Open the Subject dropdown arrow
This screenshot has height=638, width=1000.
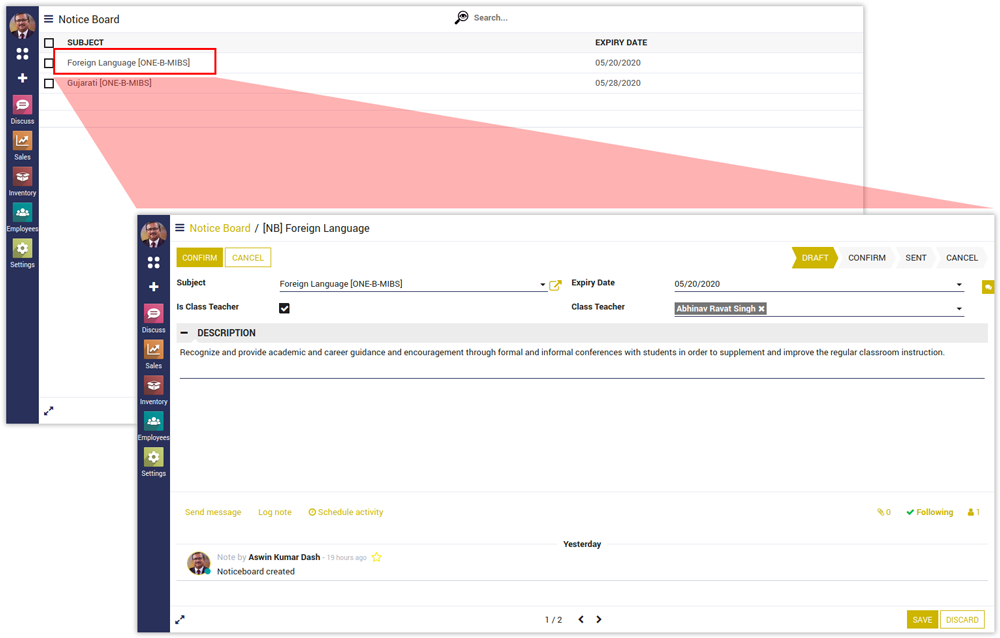542,285
